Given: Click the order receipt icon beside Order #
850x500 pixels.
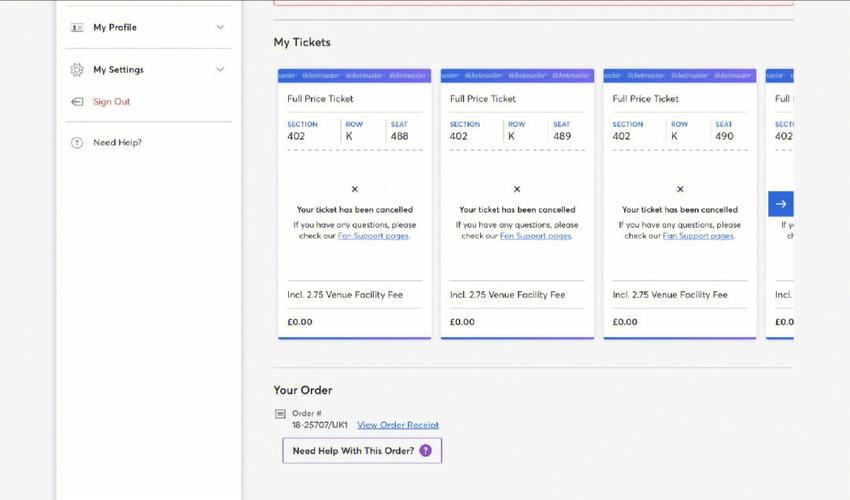Looking at the screenshot, I should tap(280, 414).
